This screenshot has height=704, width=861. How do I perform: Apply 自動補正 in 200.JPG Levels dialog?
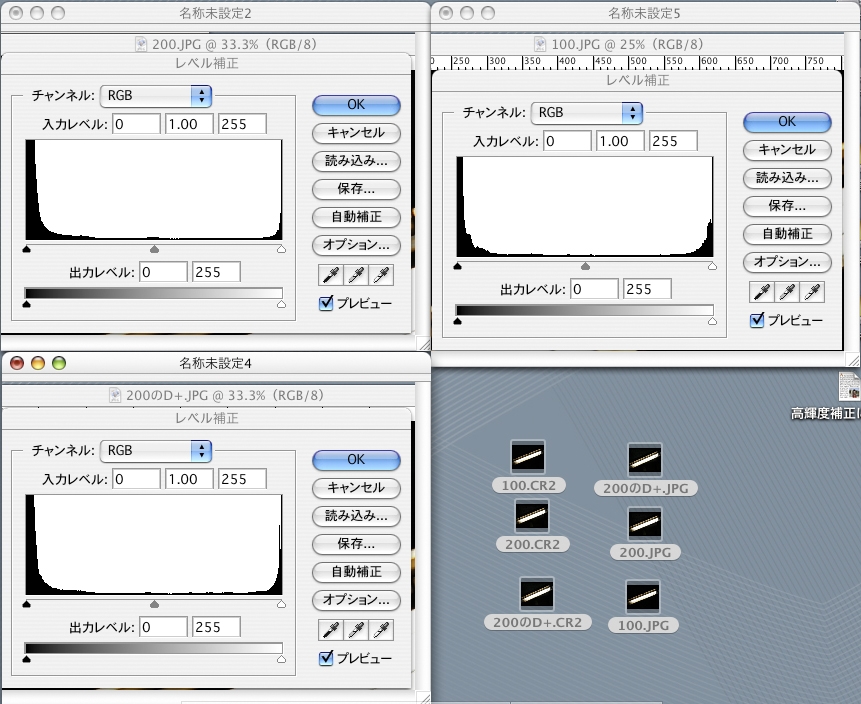click(x=356, y=217)
